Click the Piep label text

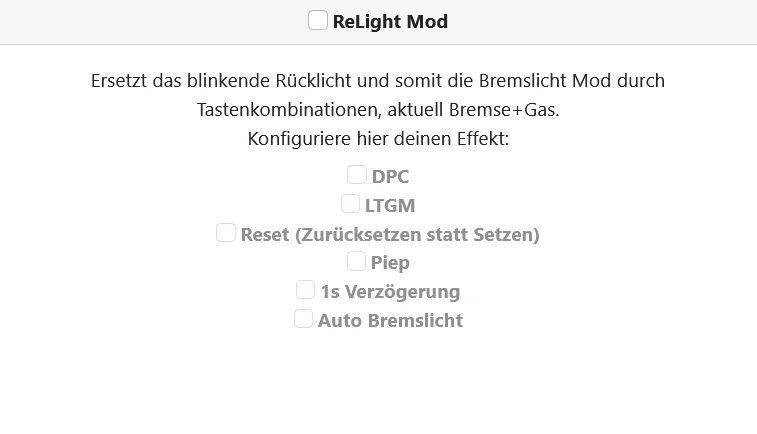390,263
